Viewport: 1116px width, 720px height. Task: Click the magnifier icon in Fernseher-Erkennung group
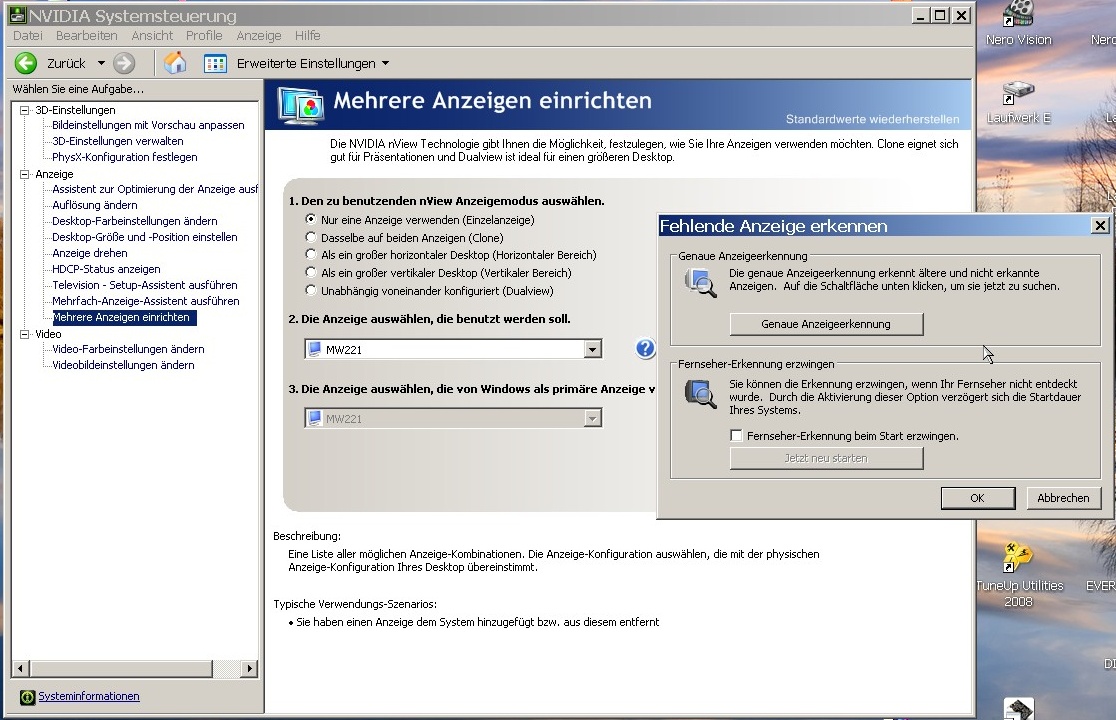700,393
